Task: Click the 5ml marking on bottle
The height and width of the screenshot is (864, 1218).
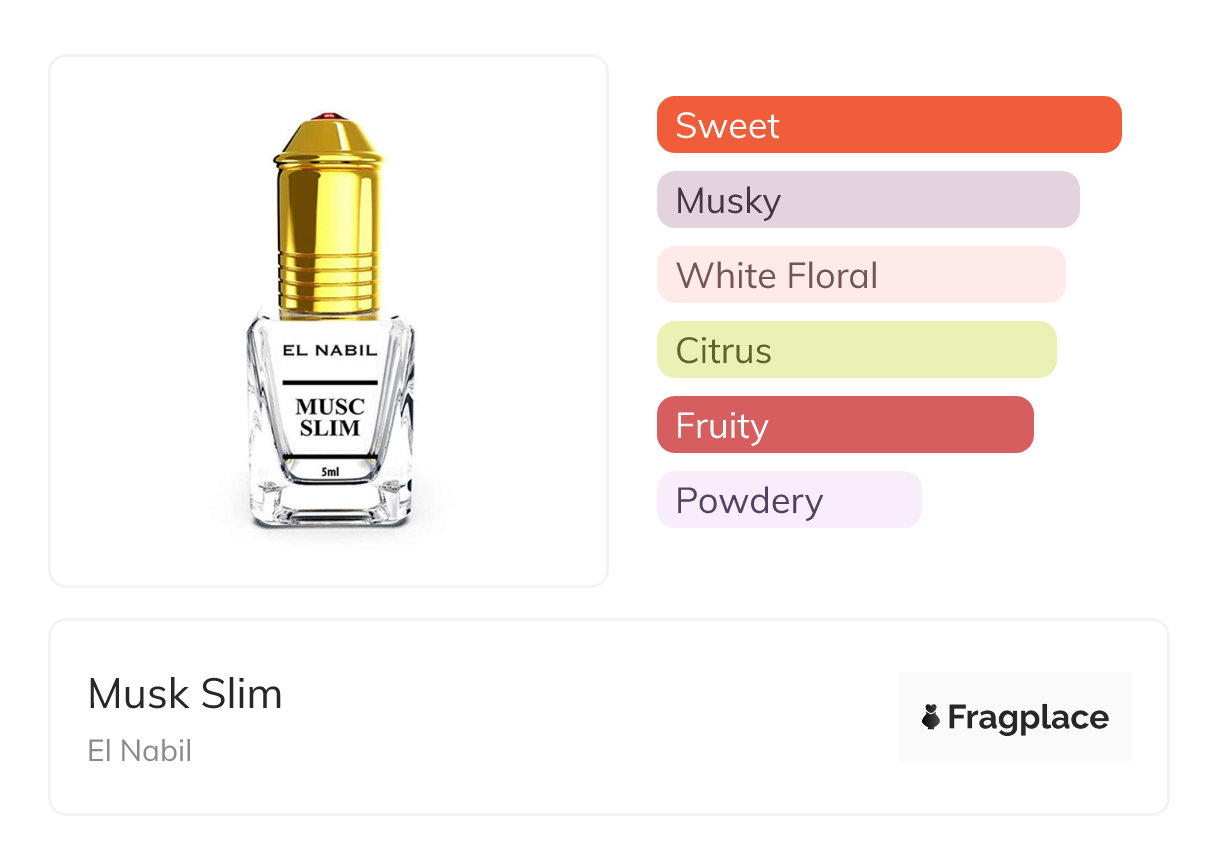Action: 329,470
